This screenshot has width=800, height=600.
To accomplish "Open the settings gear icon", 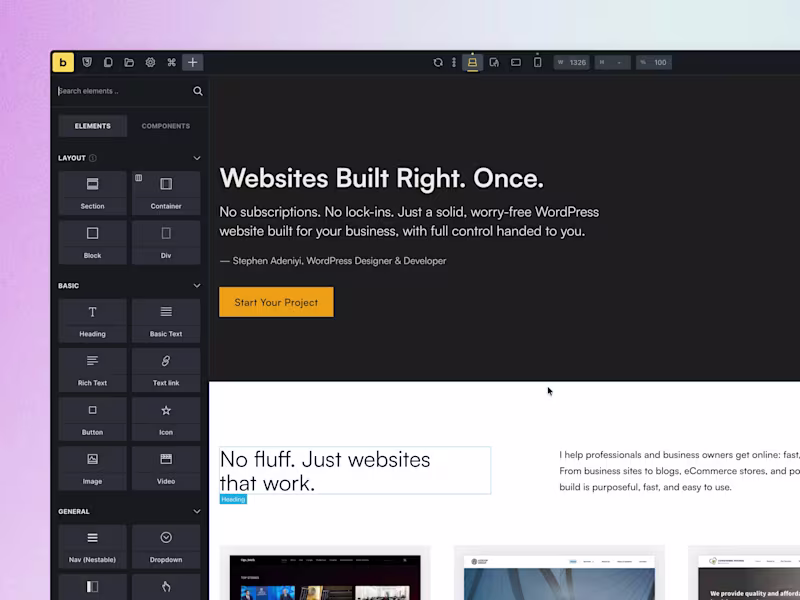I will pos(150,62).
